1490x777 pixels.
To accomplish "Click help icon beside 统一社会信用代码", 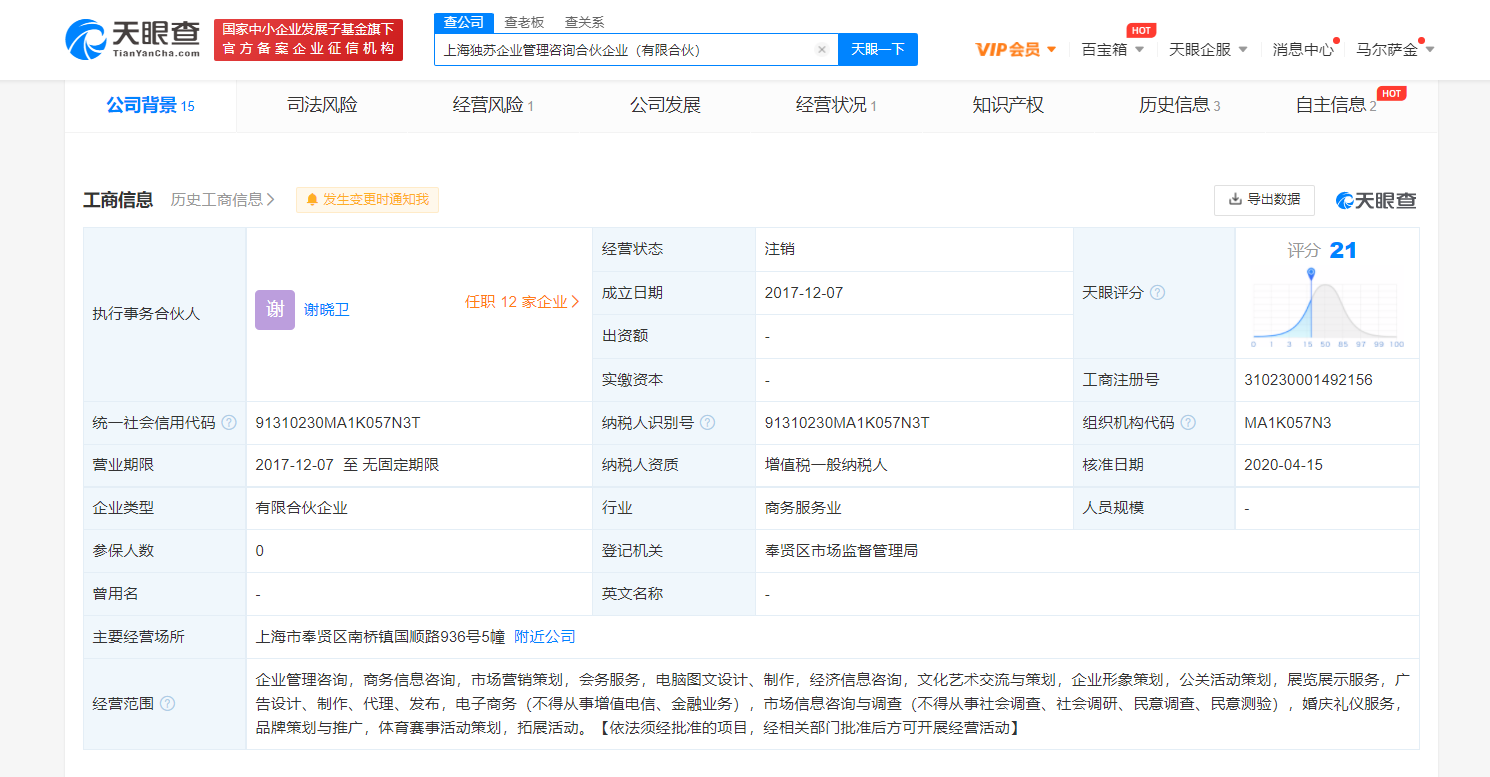I will click(229, 423).
